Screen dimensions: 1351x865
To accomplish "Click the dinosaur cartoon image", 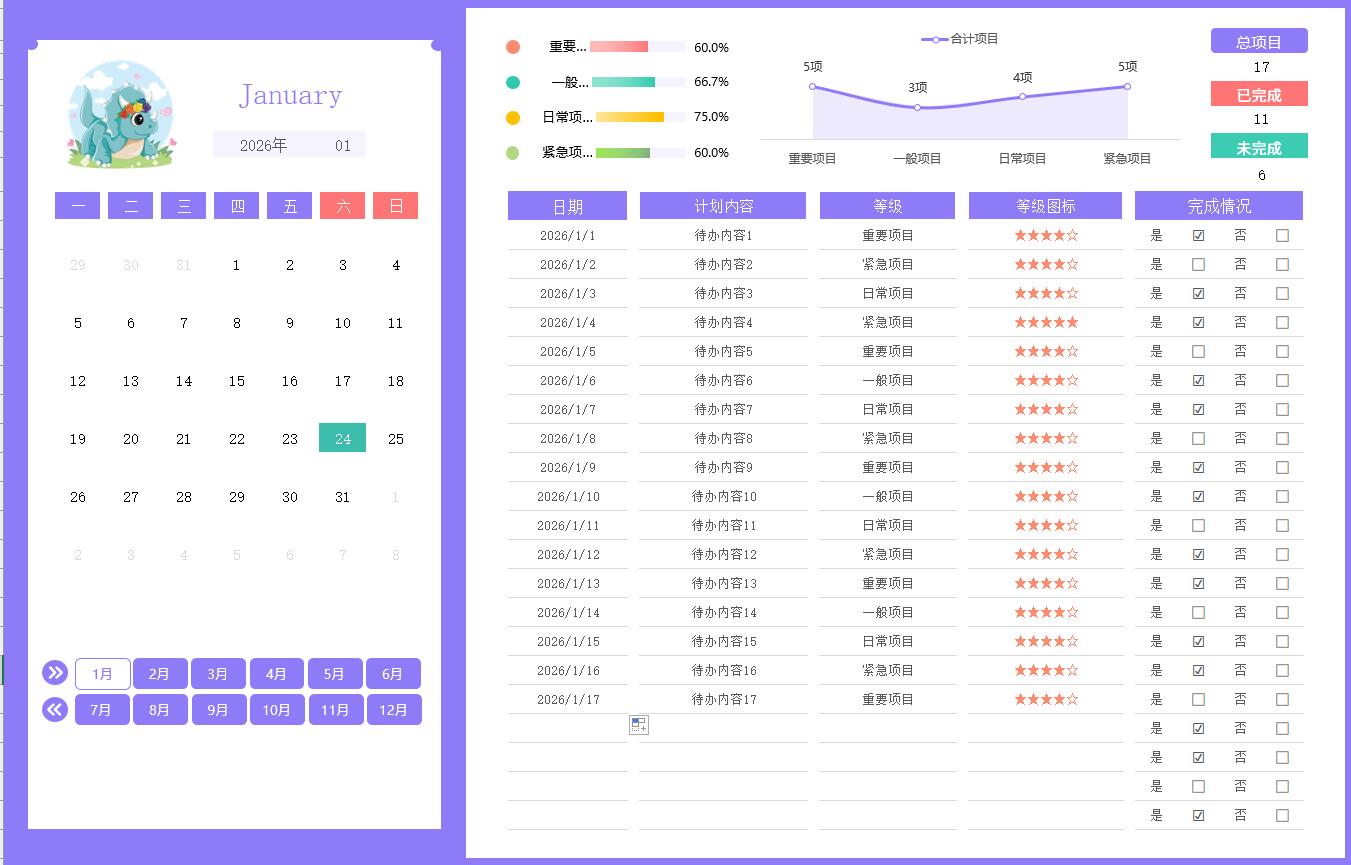I will point(120,115).
